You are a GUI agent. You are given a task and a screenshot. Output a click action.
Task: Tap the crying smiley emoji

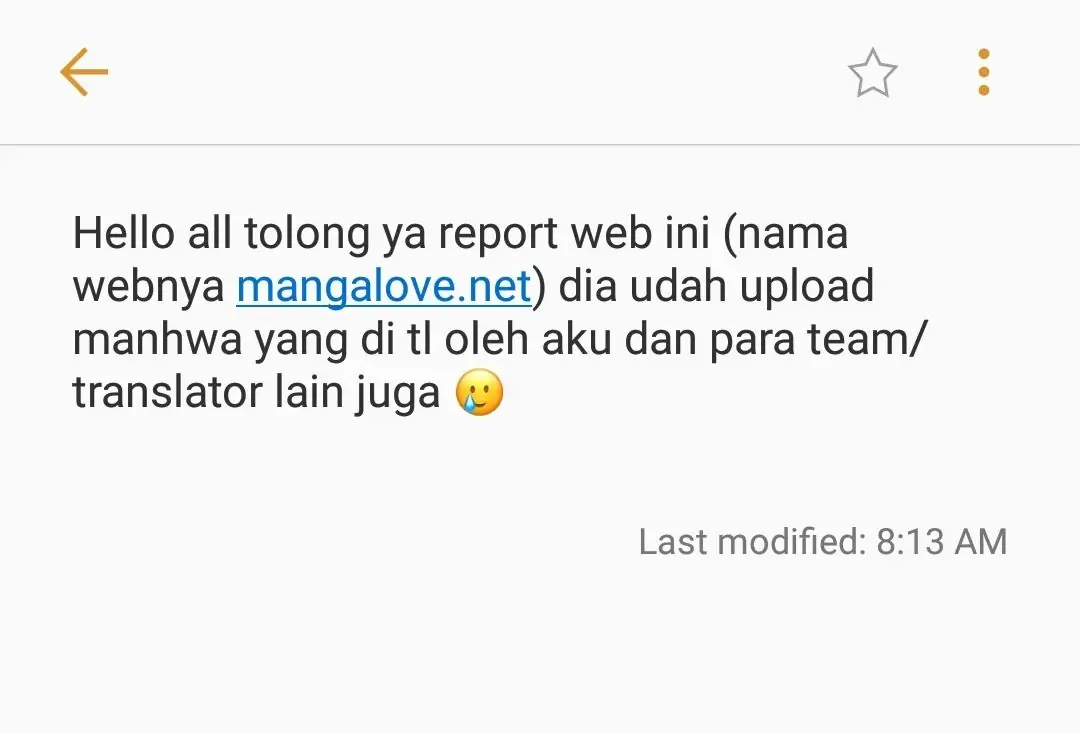click(x=479, y=392)
